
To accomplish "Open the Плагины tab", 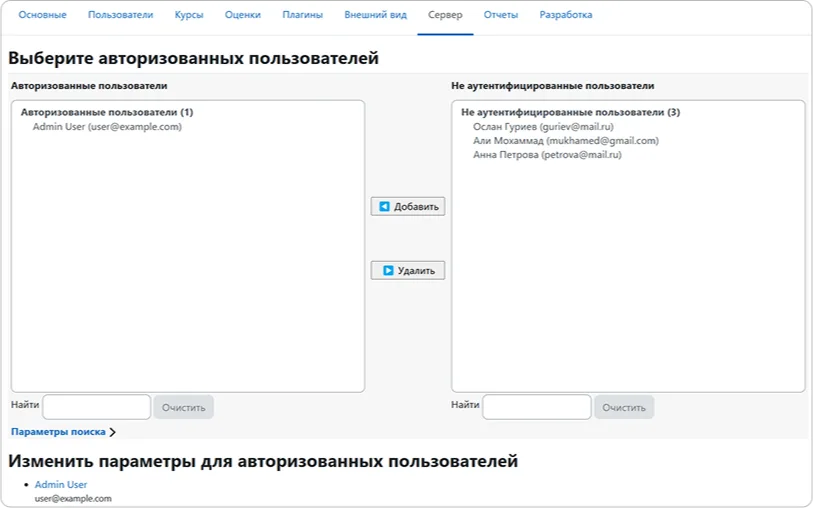I will (302, 16).
